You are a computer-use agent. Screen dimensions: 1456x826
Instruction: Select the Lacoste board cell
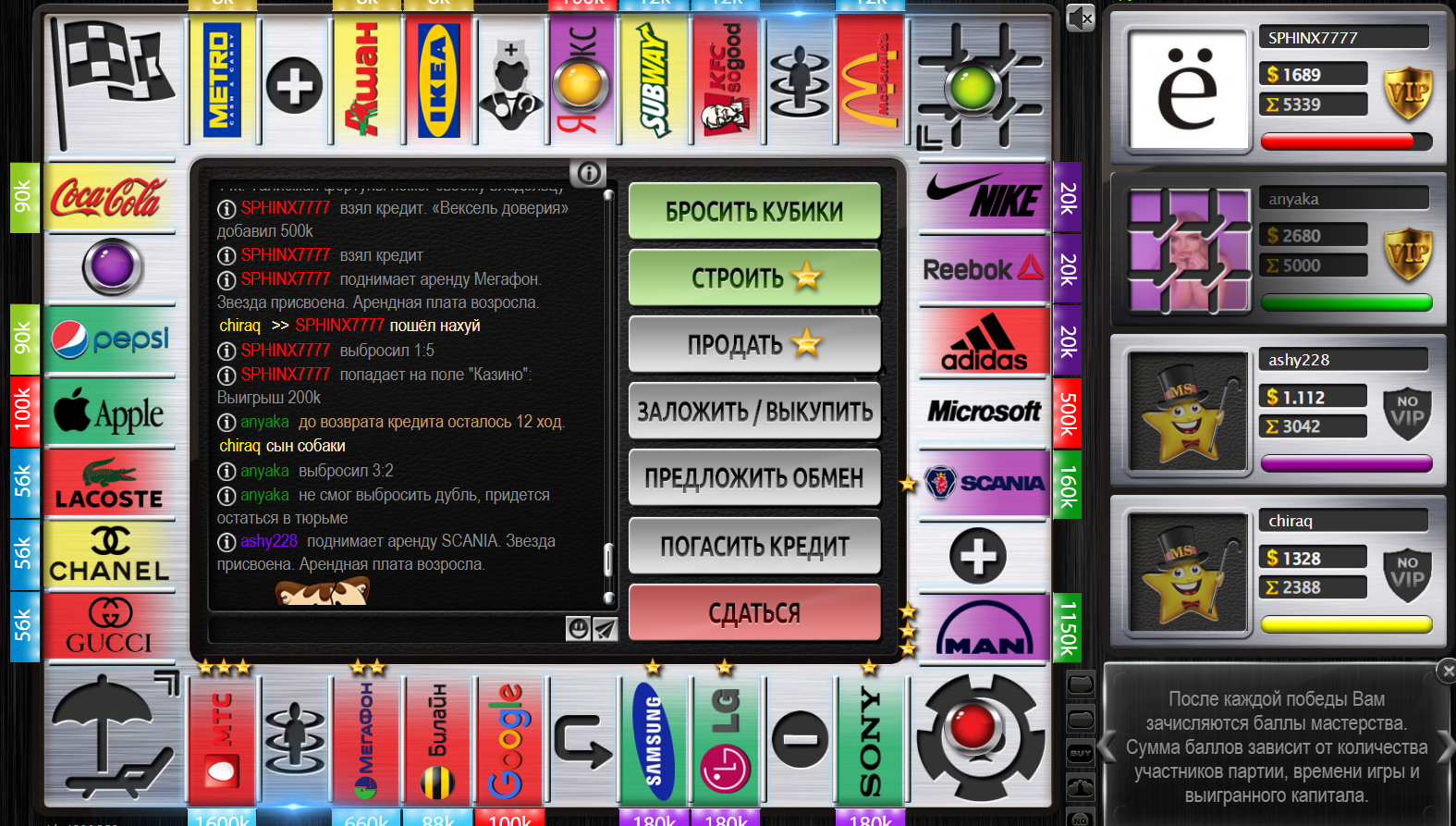109,484
